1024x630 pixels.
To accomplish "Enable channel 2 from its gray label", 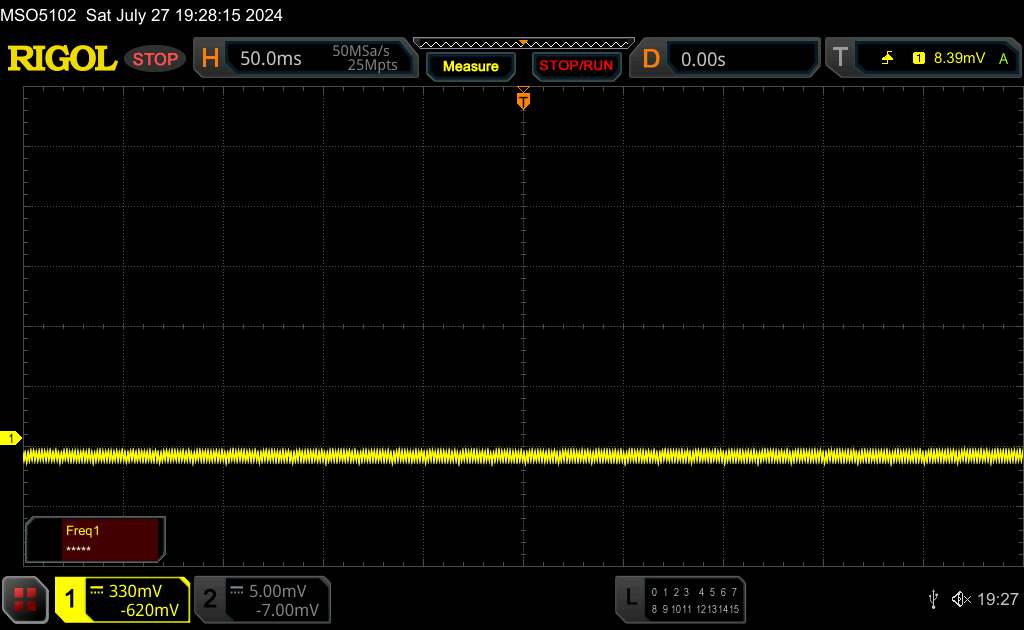I will [210, 599].
